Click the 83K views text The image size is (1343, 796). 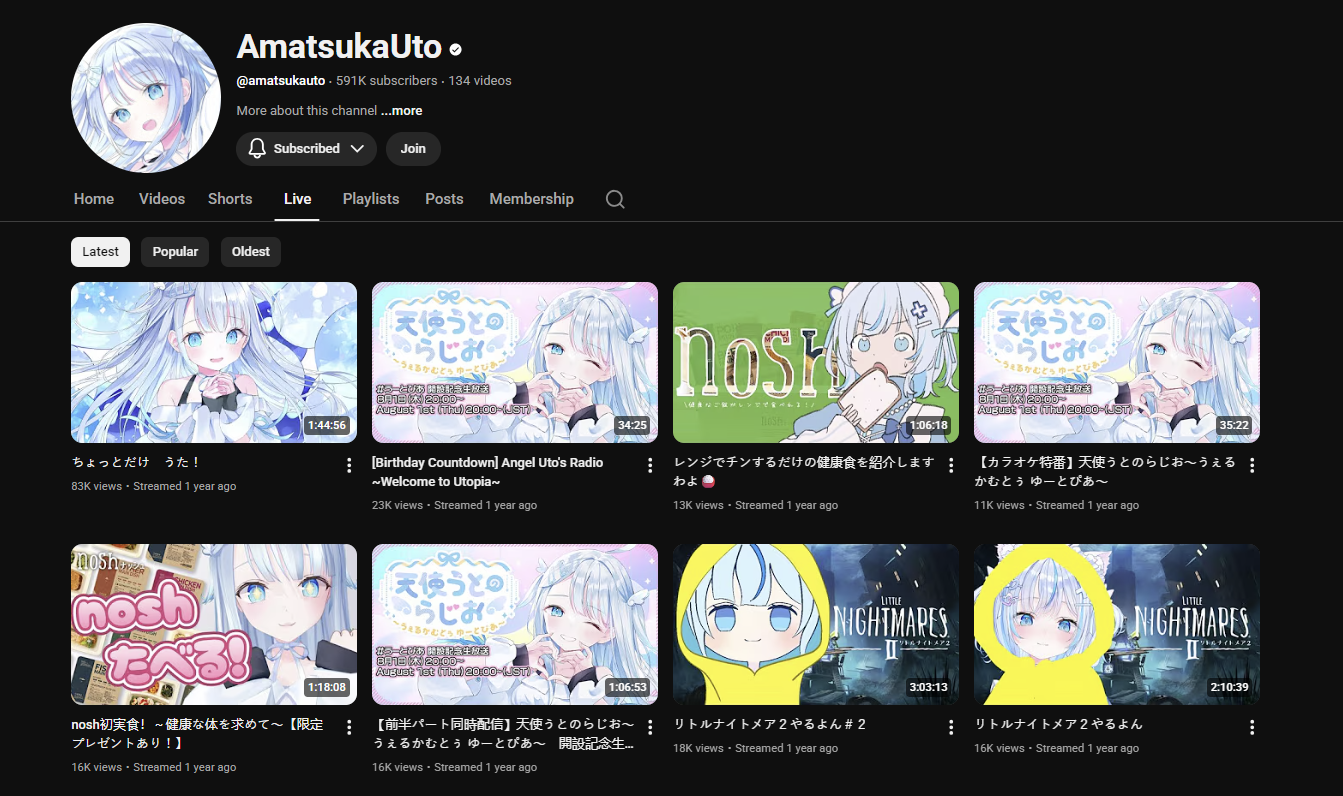point(96,486)
